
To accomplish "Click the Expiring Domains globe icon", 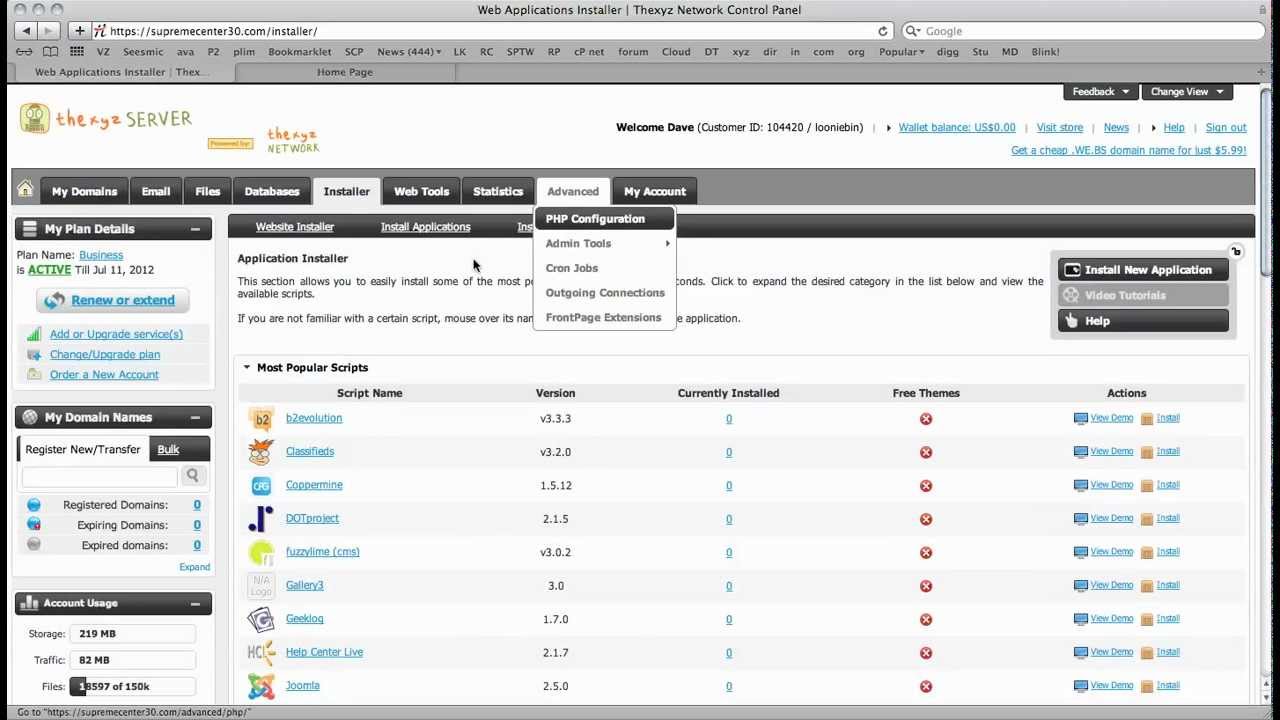I will 34,525.
